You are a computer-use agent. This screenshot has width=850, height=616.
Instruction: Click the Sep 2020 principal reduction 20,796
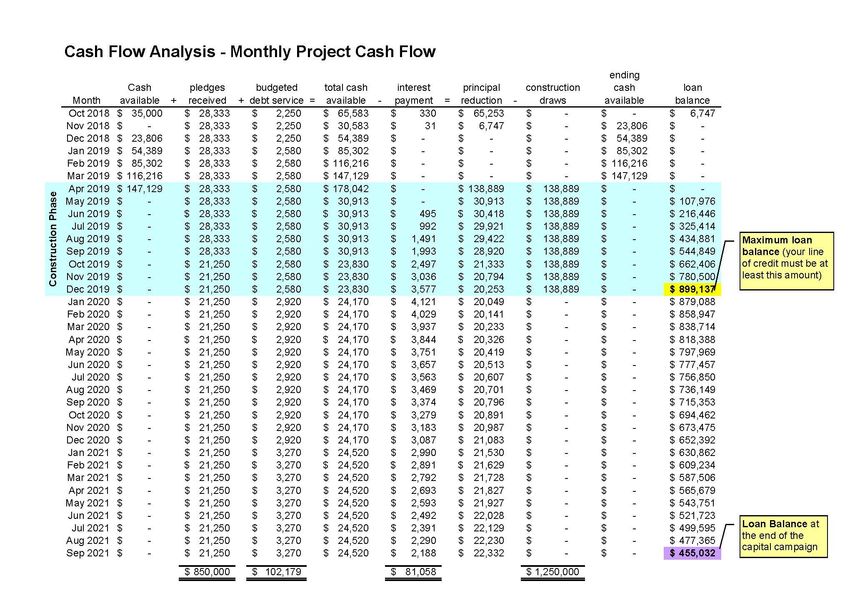(x=488, y=402)
